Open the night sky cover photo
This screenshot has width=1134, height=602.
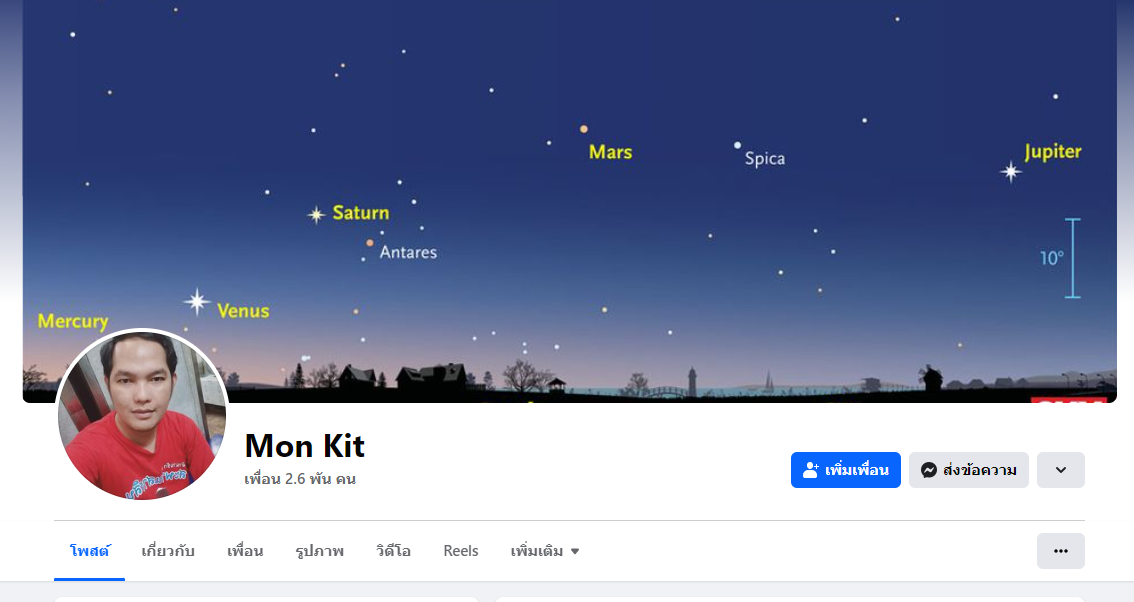pos(570,201)
